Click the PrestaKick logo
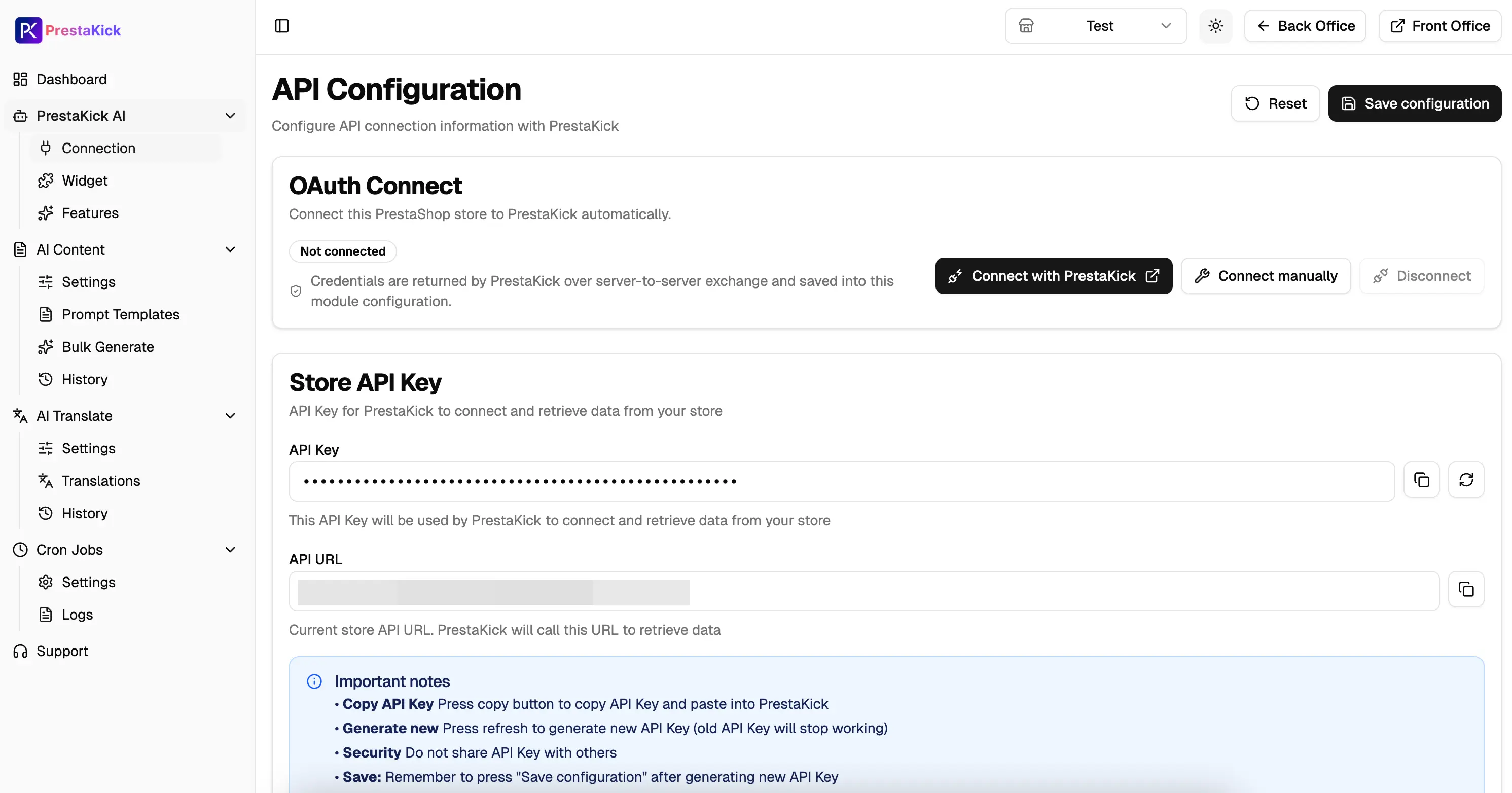1512x793 pixels. click(x=67, y=30)
